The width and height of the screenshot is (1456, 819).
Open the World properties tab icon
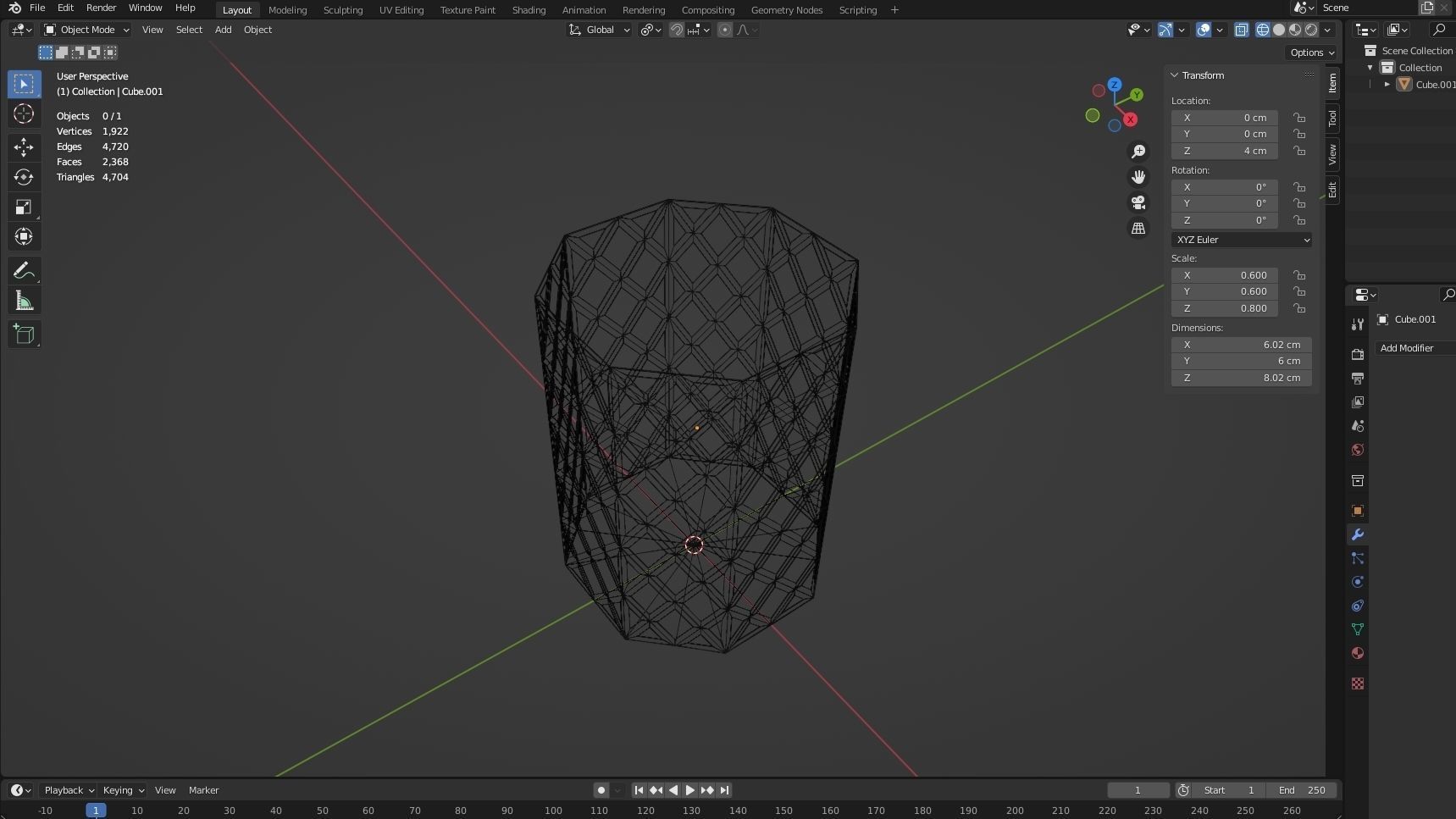[1358, 450]
